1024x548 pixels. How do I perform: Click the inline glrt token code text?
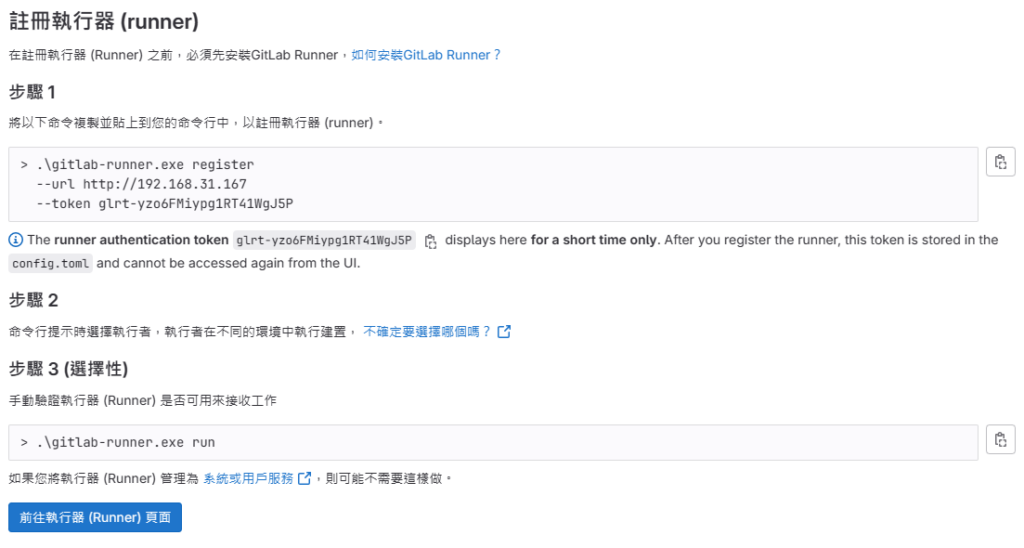pos(324,240)
